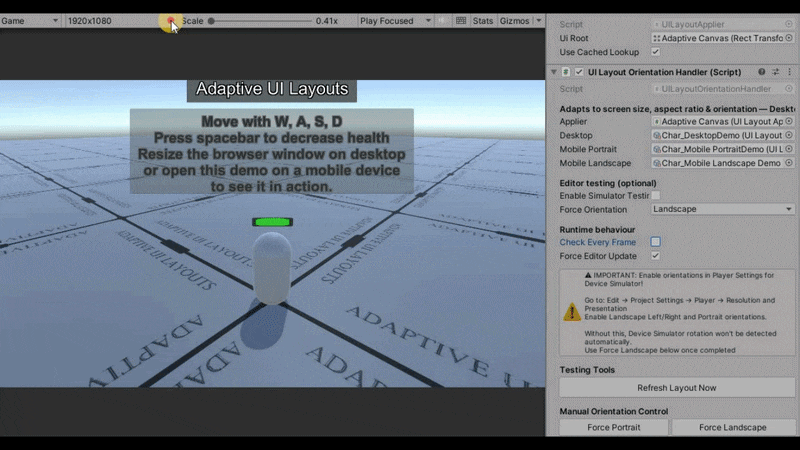Image resolution: width=800 pixels, height=450 pixels.
Task: Open object picker for the Applier field
Action: pyautogui.click(x=789, y=121)
